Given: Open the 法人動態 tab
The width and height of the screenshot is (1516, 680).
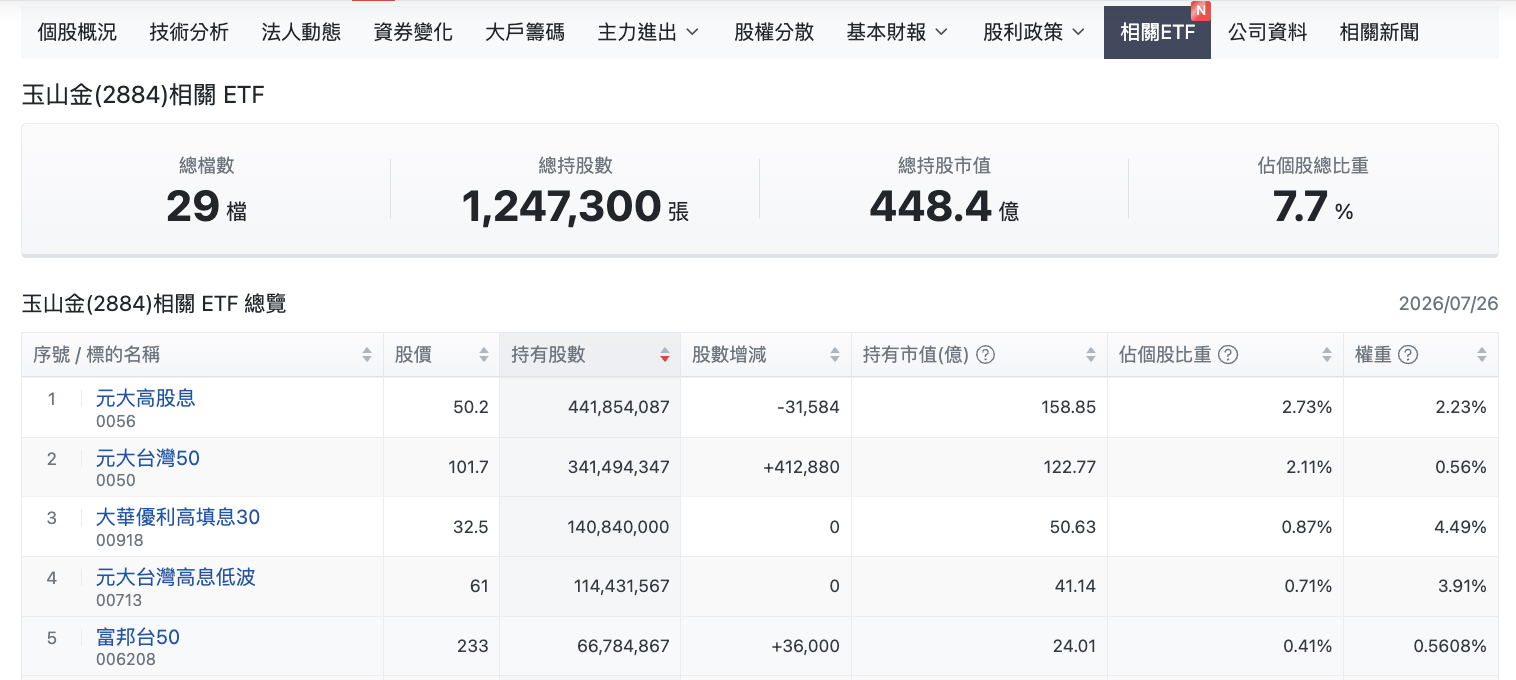Looking at the screenshot, I should click(301, 32).
